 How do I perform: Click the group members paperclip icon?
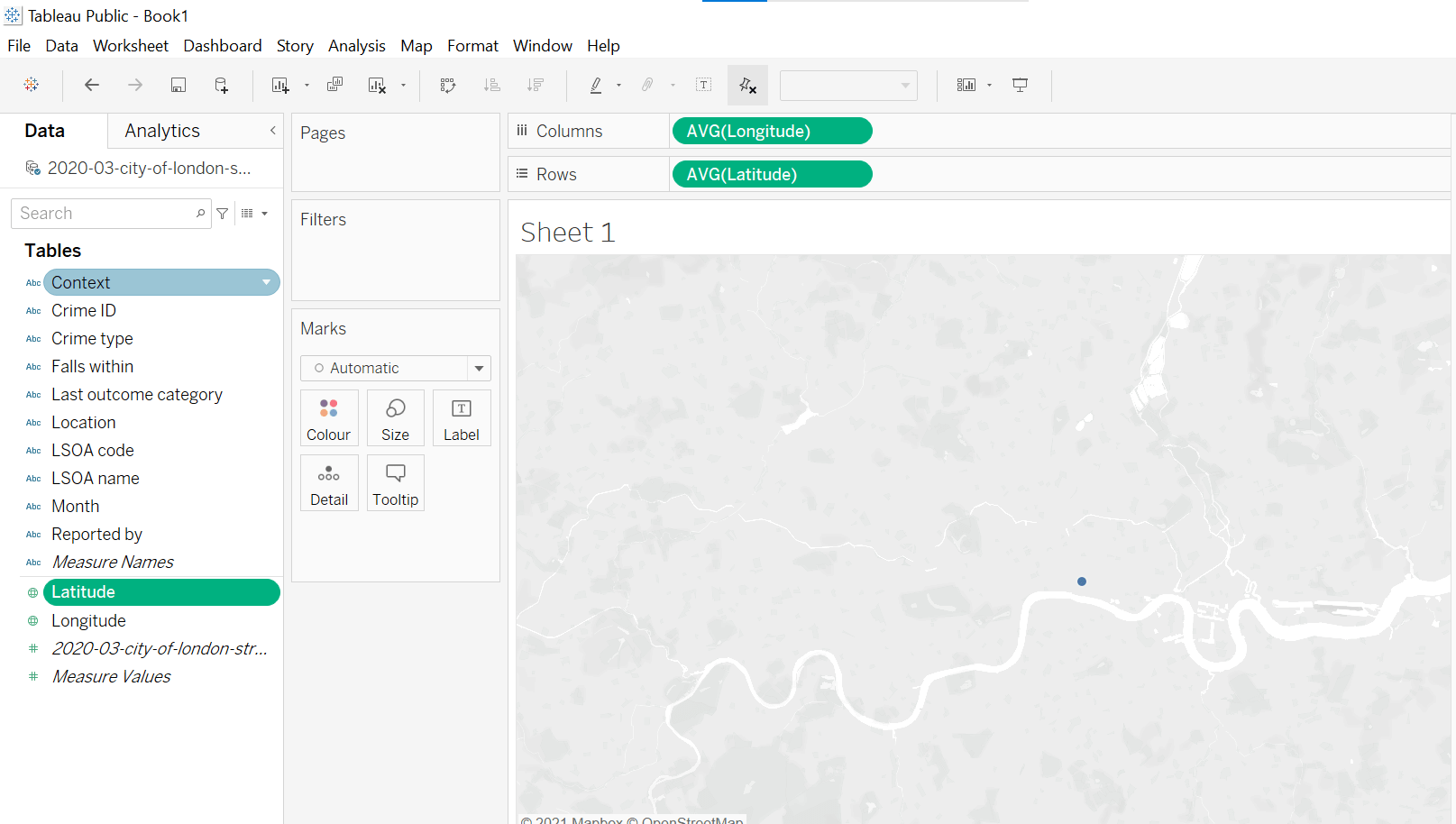pos(647,85)
